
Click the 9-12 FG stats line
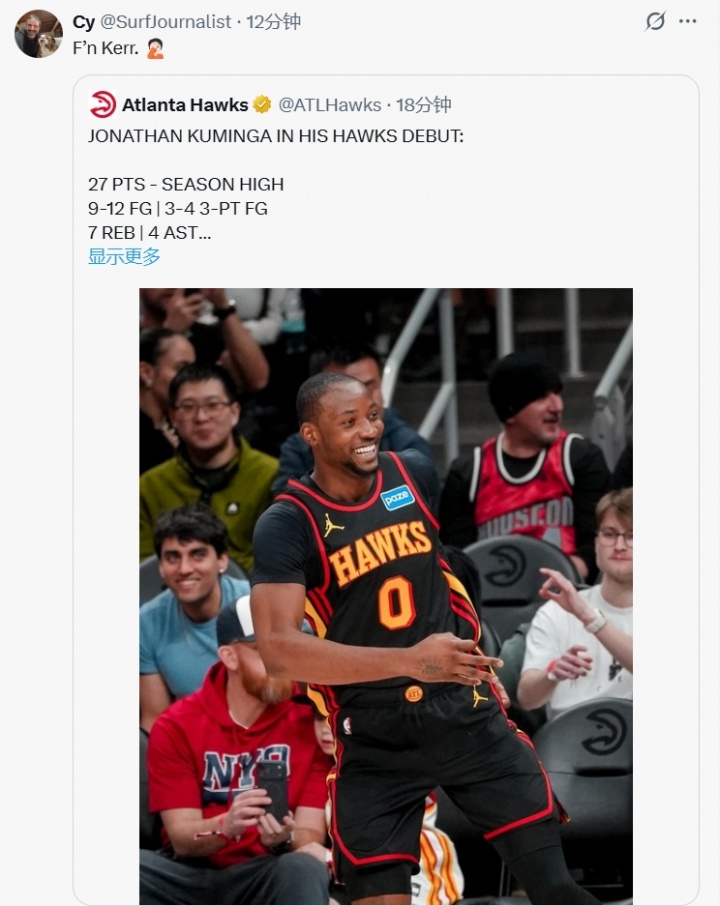point(178,208)
